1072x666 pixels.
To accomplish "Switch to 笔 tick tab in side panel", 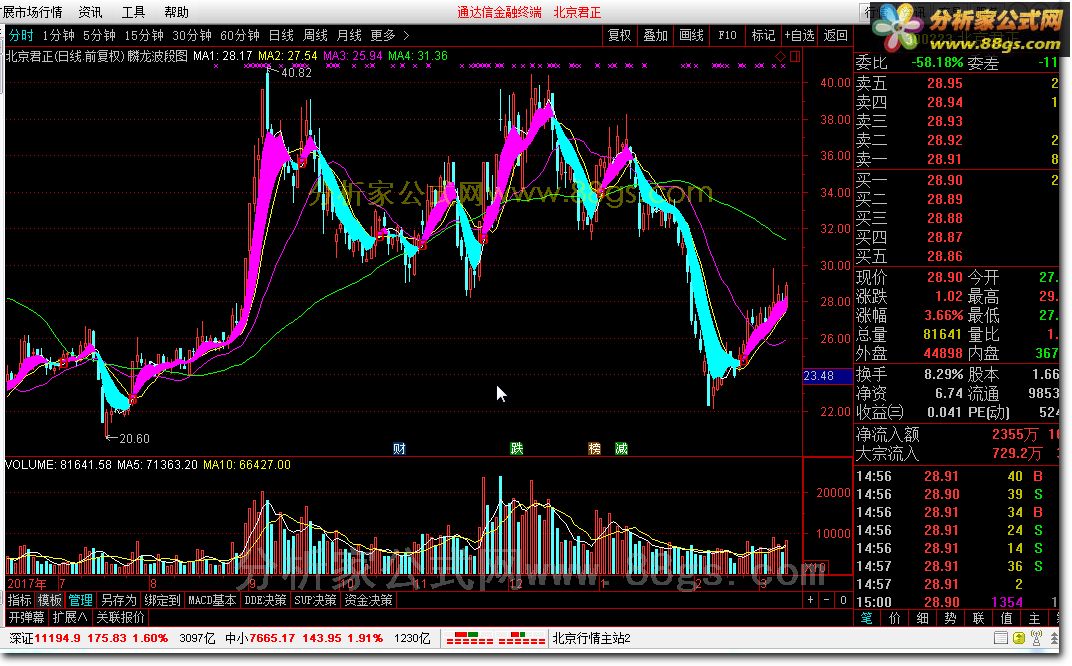I will pyautogui.click(x=866, y=618).
